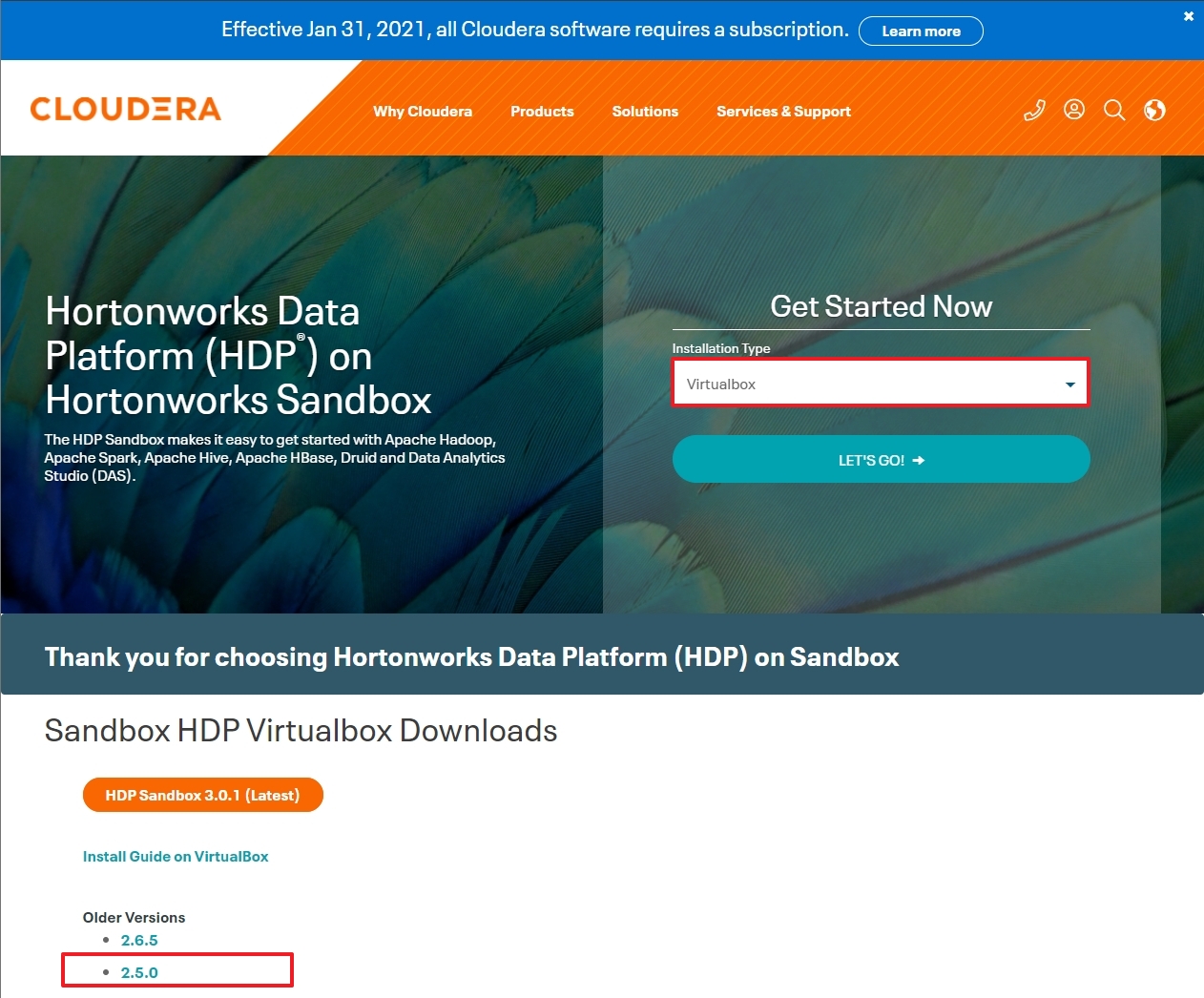Click the phone contact icon
Screen dimensions: 1204x998
tap(1034, 111)
